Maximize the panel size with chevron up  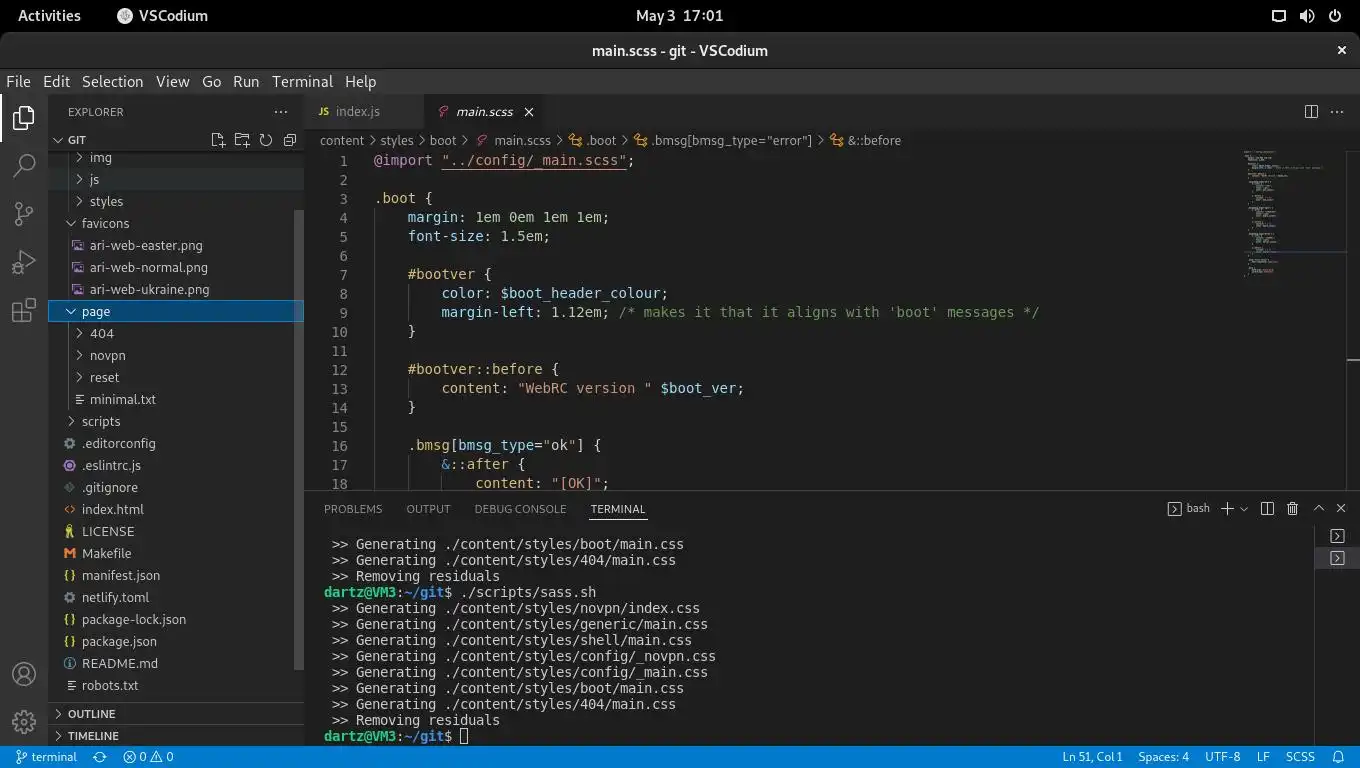tap(1318, 509)
